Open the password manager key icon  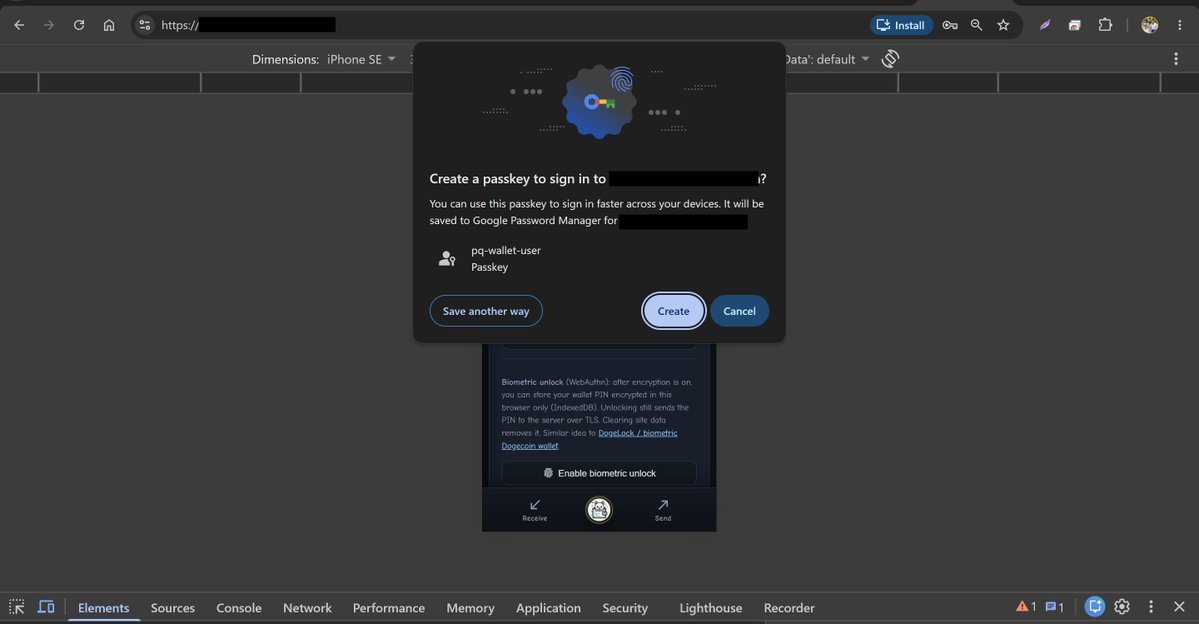pos(950,25)
